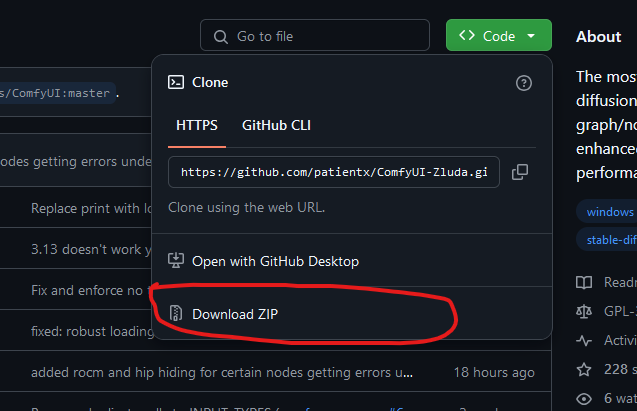
Task: Select the HTTPS tab
Action: pyautogui.click(x=197, y=125)
